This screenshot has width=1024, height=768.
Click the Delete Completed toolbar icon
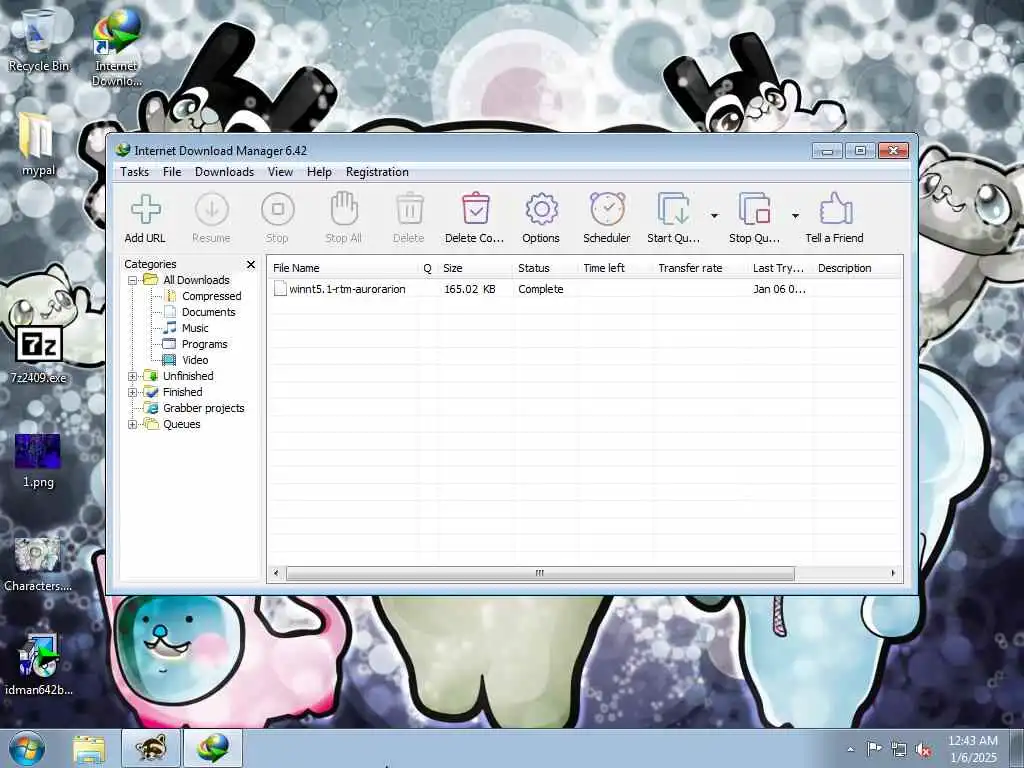[x=475, y=209]
